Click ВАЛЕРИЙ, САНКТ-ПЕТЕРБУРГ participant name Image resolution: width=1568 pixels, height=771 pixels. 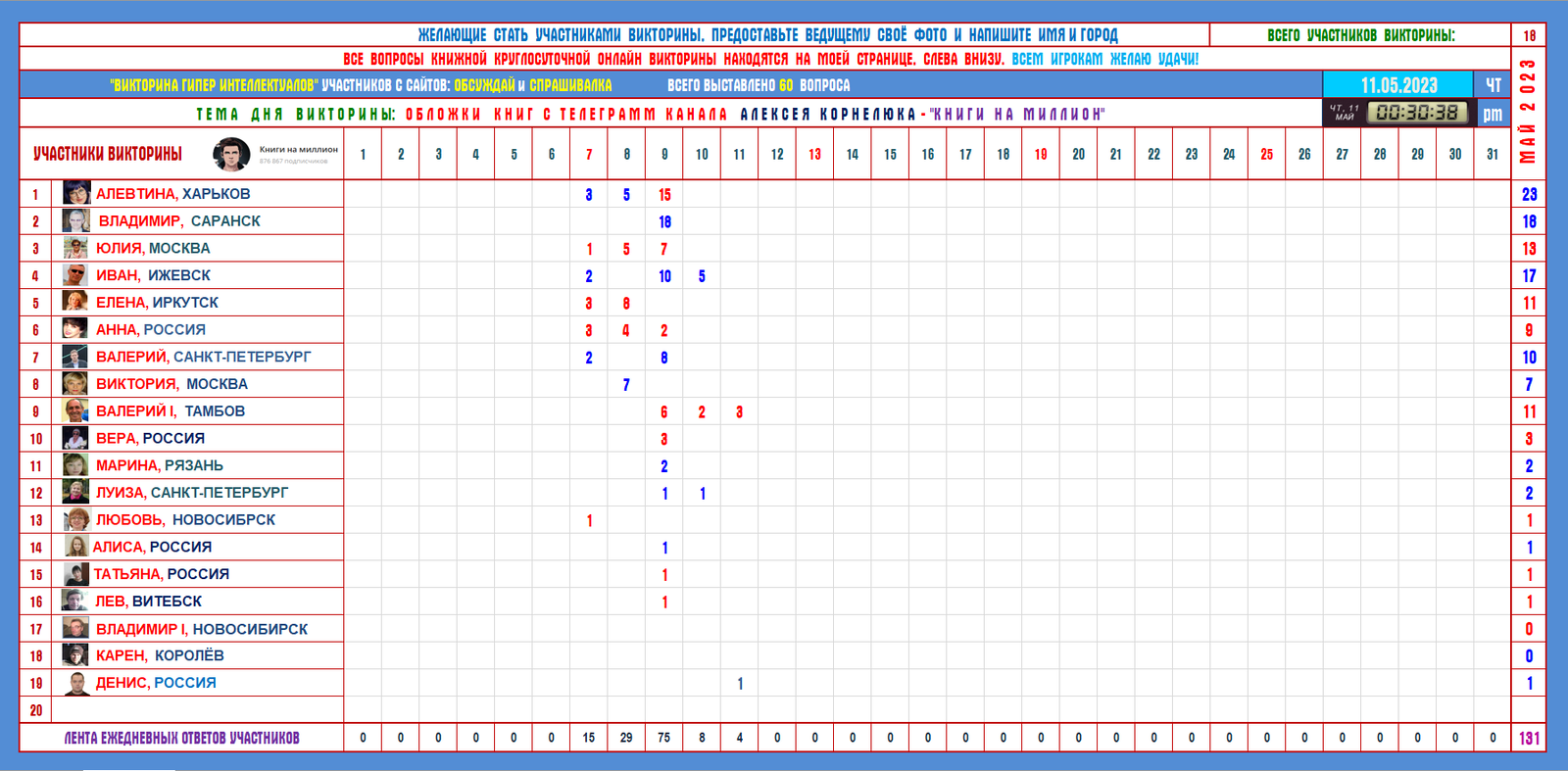pyautogui.click(x=203, y=357)
